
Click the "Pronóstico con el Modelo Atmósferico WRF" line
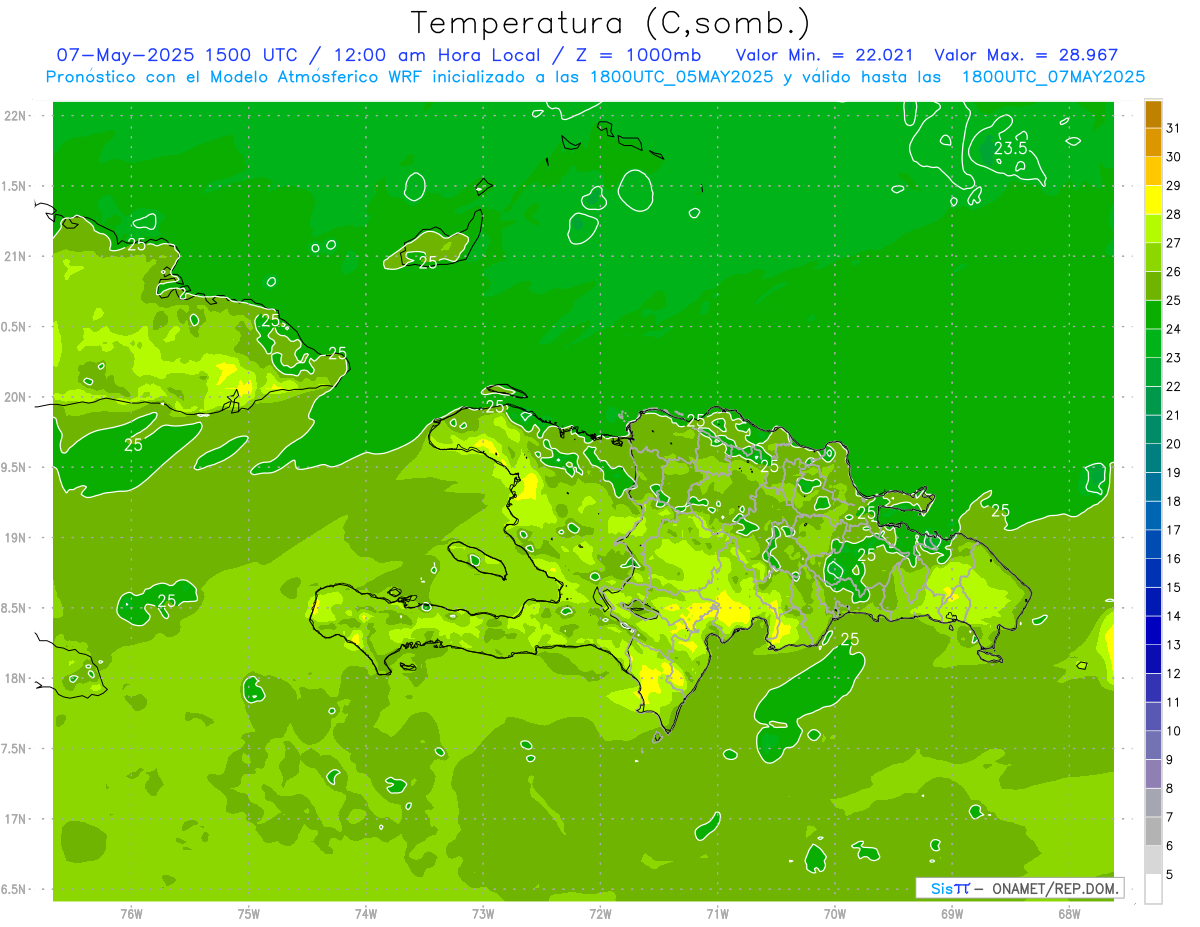pyautogui.click(x=236, y=77)
